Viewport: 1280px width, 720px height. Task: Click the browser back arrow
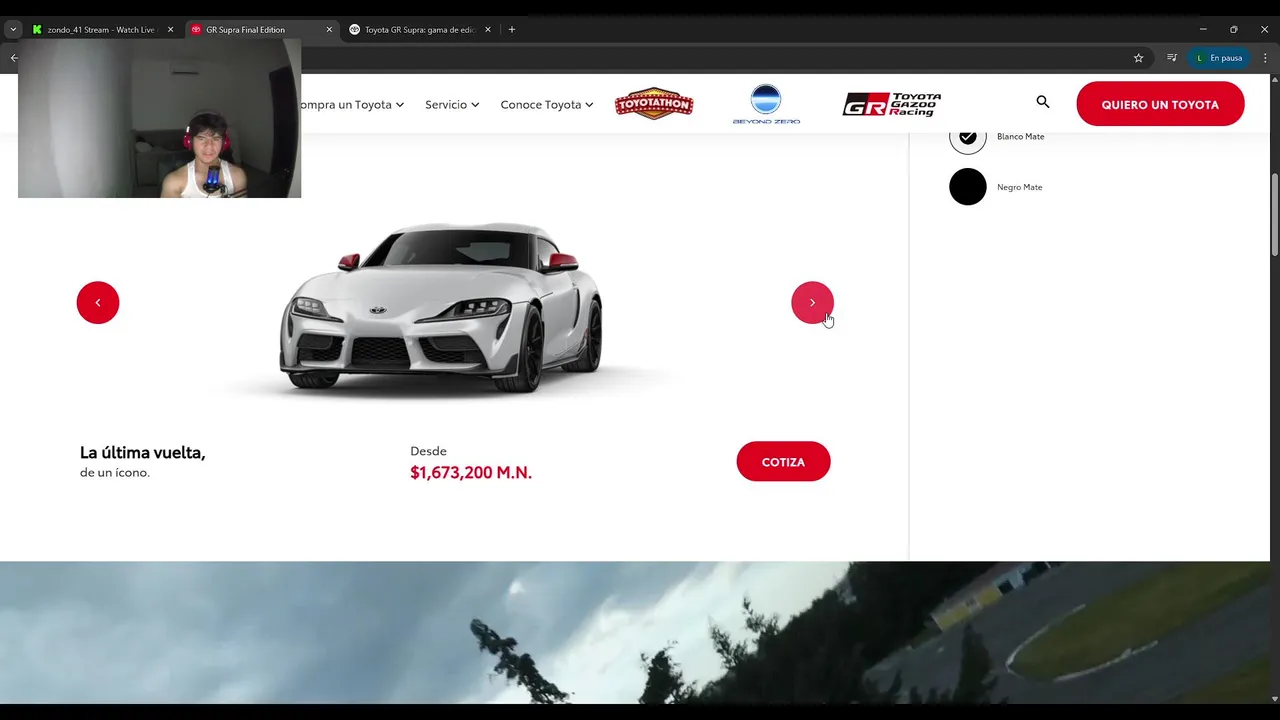pyautogui.click(x=13, y=58)
